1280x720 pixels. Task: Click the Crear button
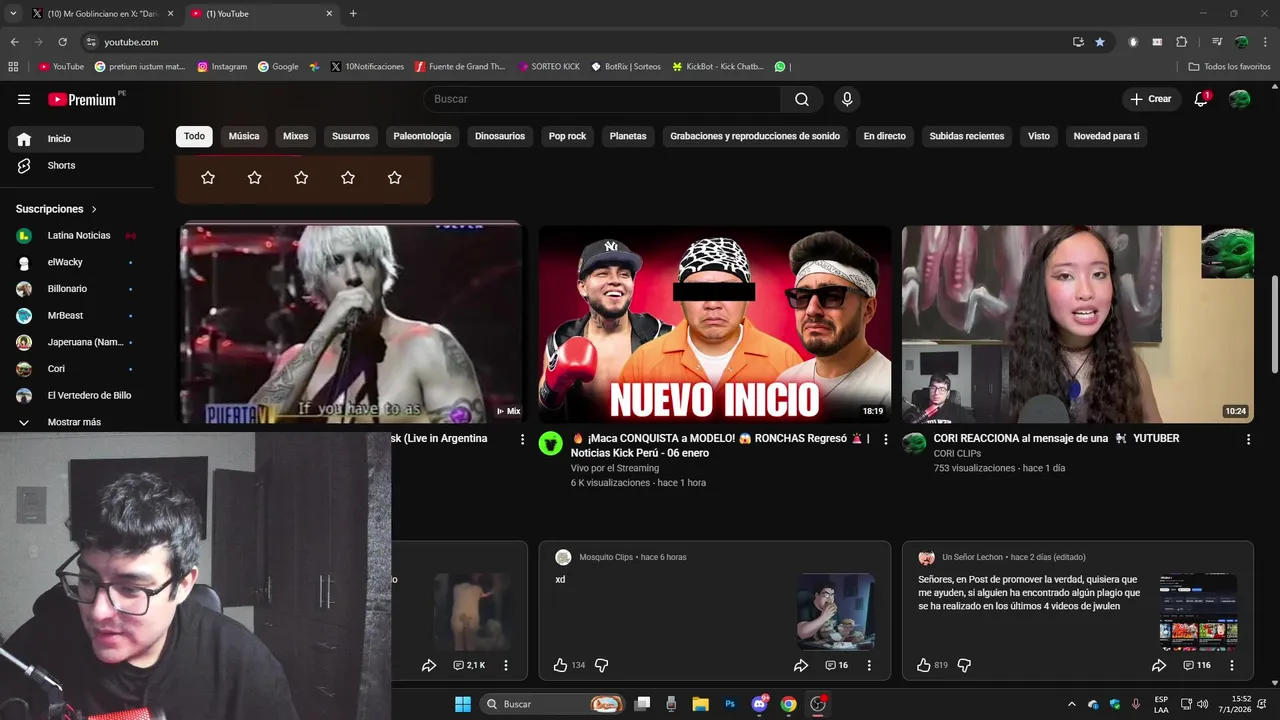[1151, 99]
